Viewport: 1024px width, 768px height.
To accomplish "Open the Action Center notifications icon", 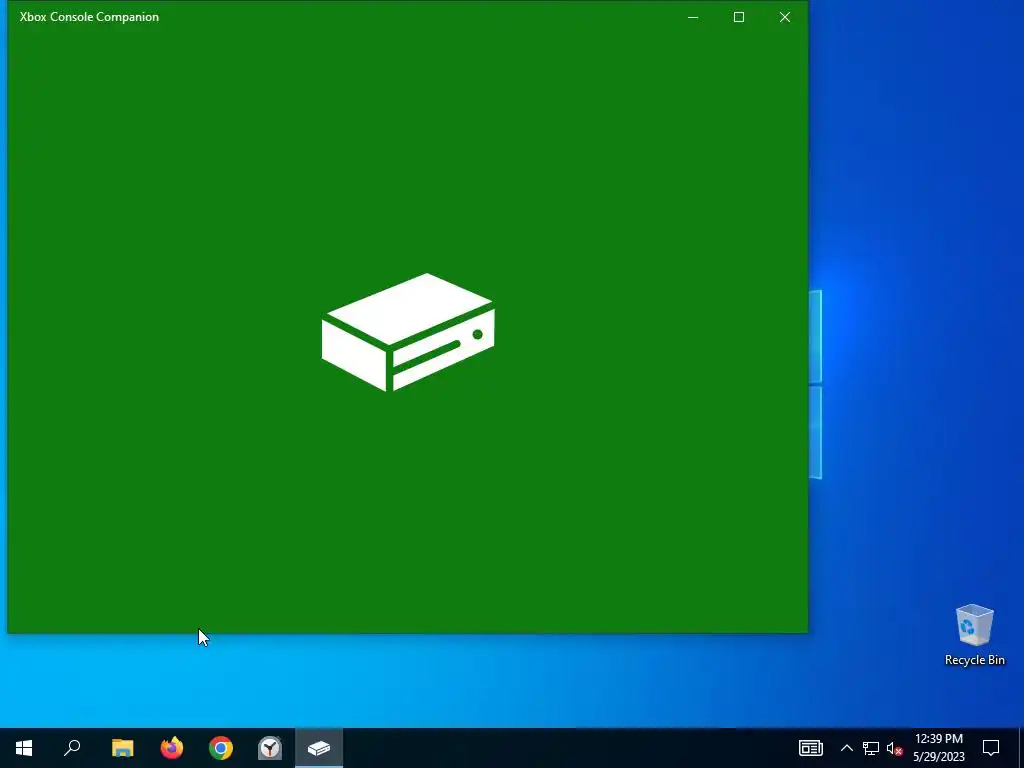I will 991,748.
